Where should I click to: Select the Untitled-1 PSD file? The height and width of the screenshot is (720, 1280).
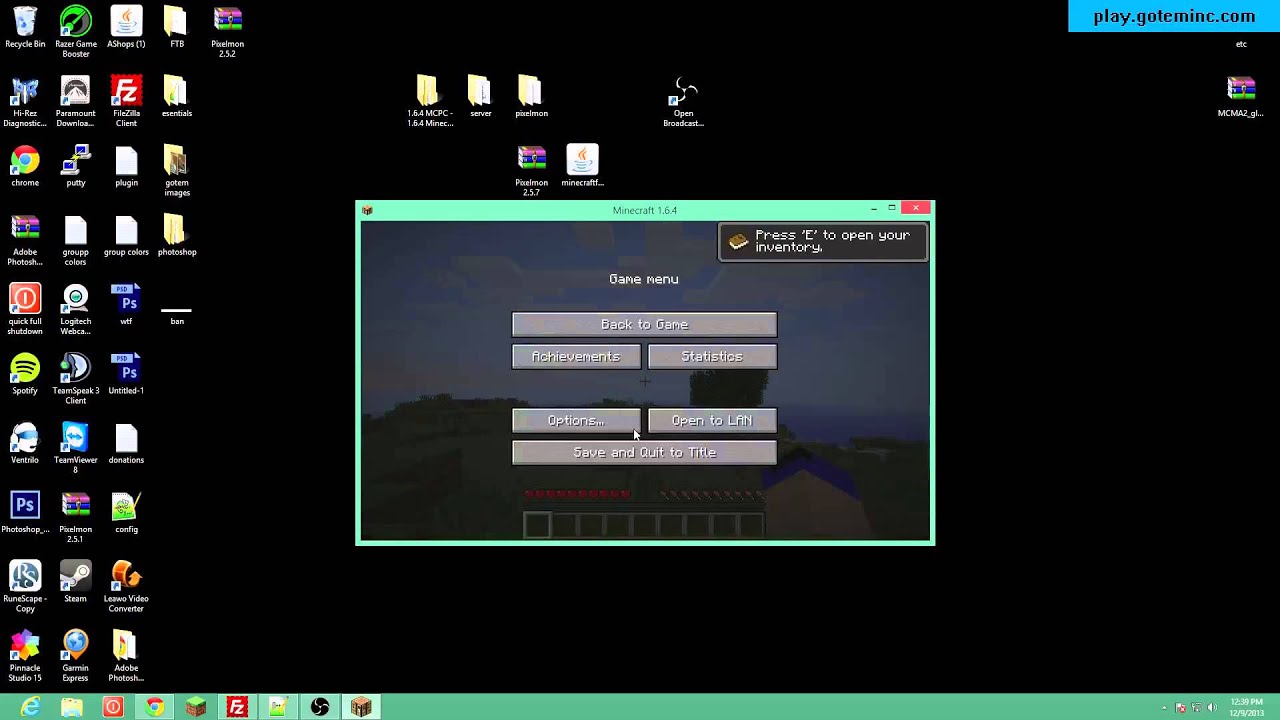tap(126, 375)
